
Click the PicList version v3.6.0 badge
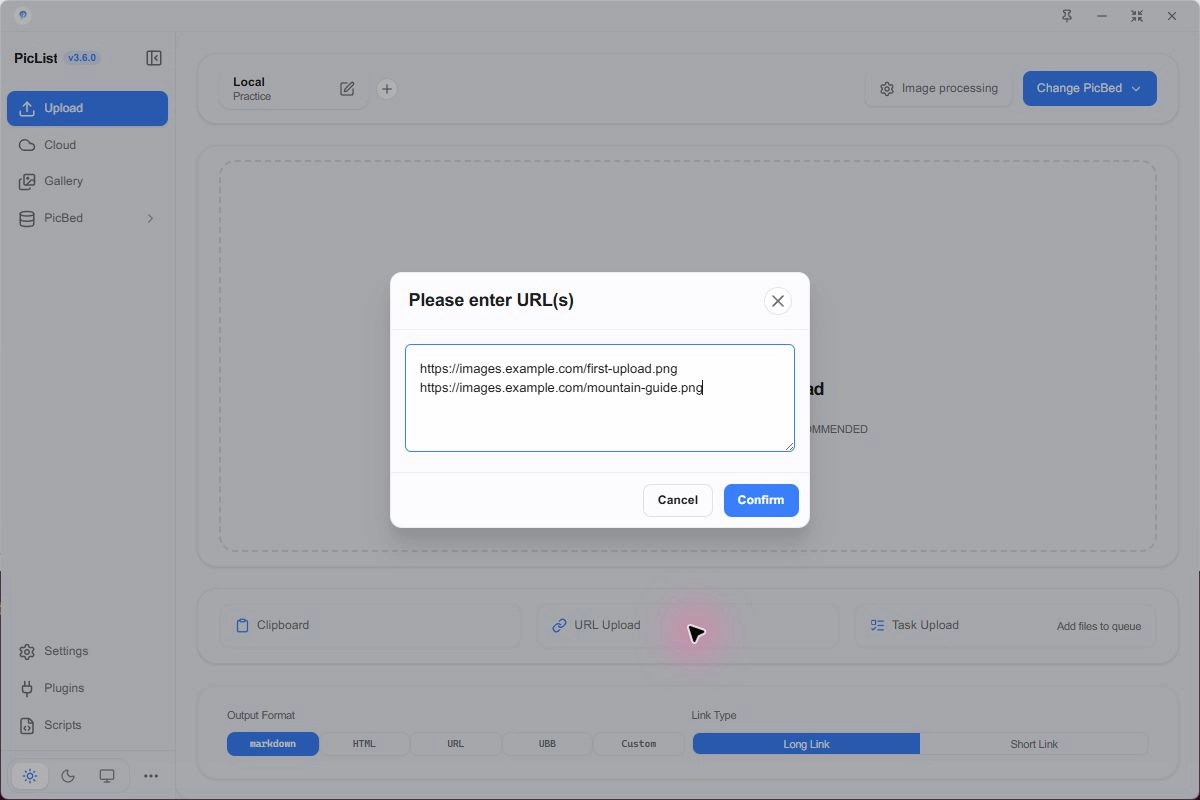tap(82, 58)
